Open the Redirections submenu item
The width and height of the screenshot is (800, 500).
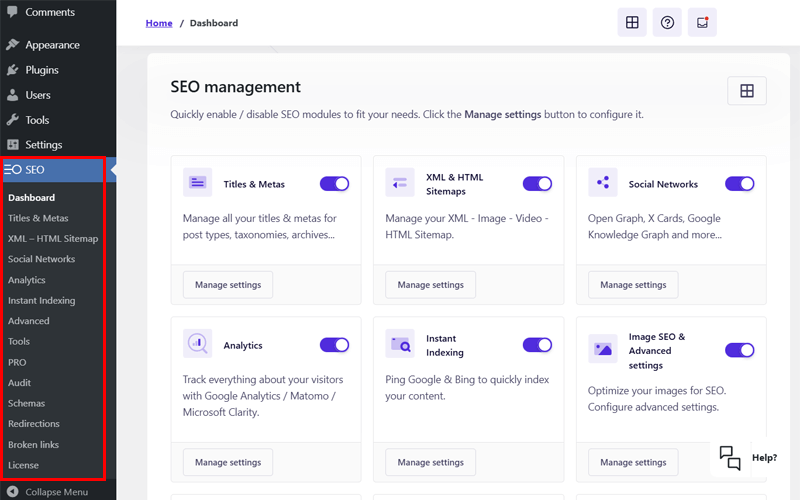[x=34, y=423]
